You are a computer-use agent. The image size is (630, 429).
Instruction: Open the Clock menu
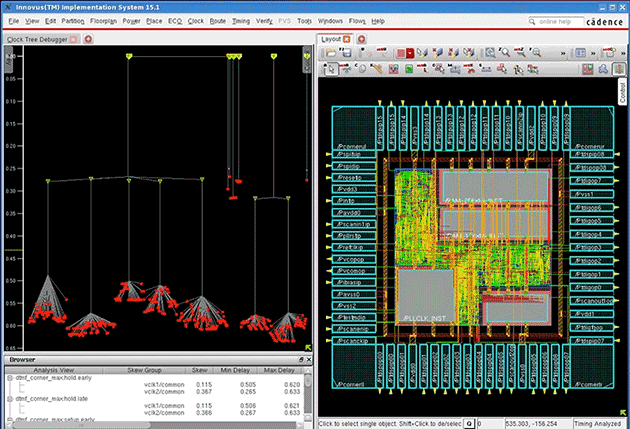click(x=196, y=21)
